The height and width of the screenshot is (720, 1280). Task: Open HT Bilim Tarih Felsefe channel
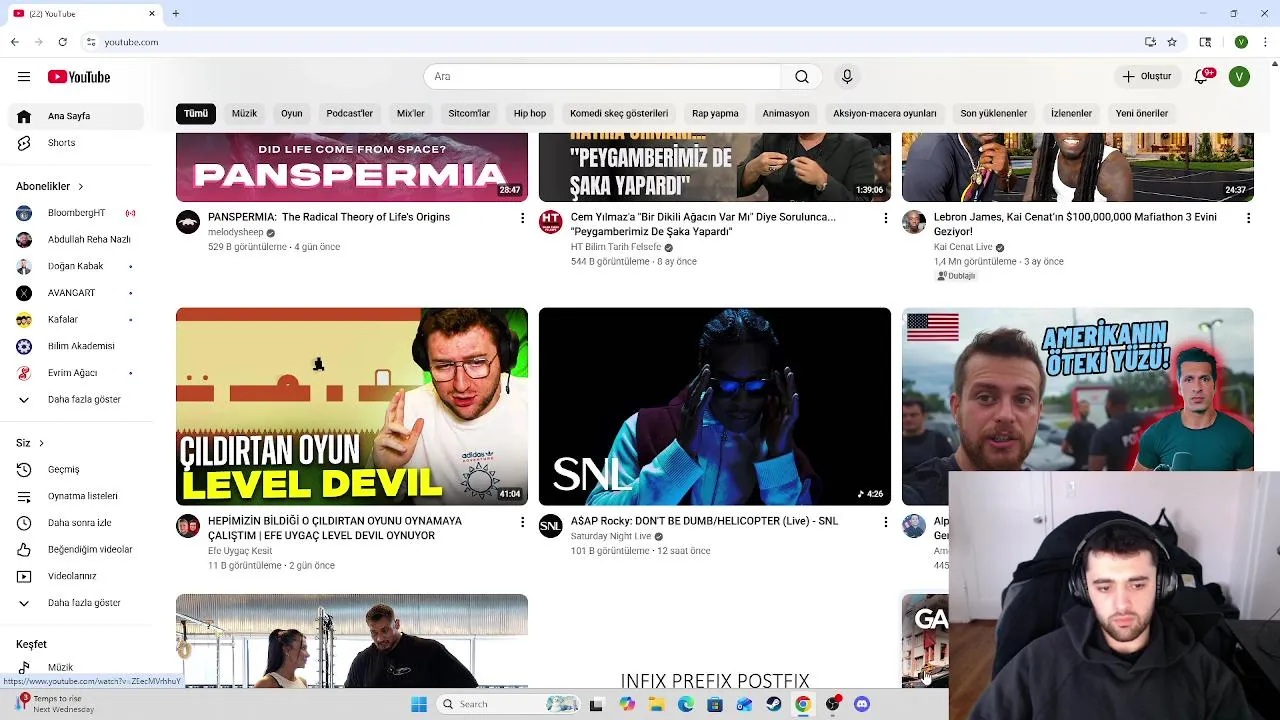click(616, 247)
